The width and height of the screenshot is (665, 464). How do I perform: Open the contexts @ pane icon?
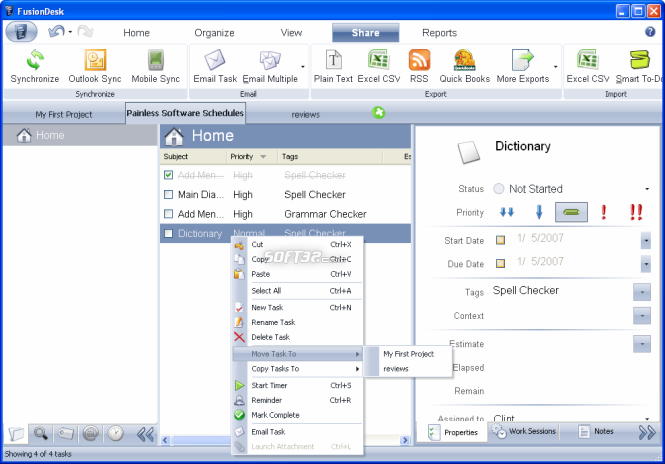(90, 433)
